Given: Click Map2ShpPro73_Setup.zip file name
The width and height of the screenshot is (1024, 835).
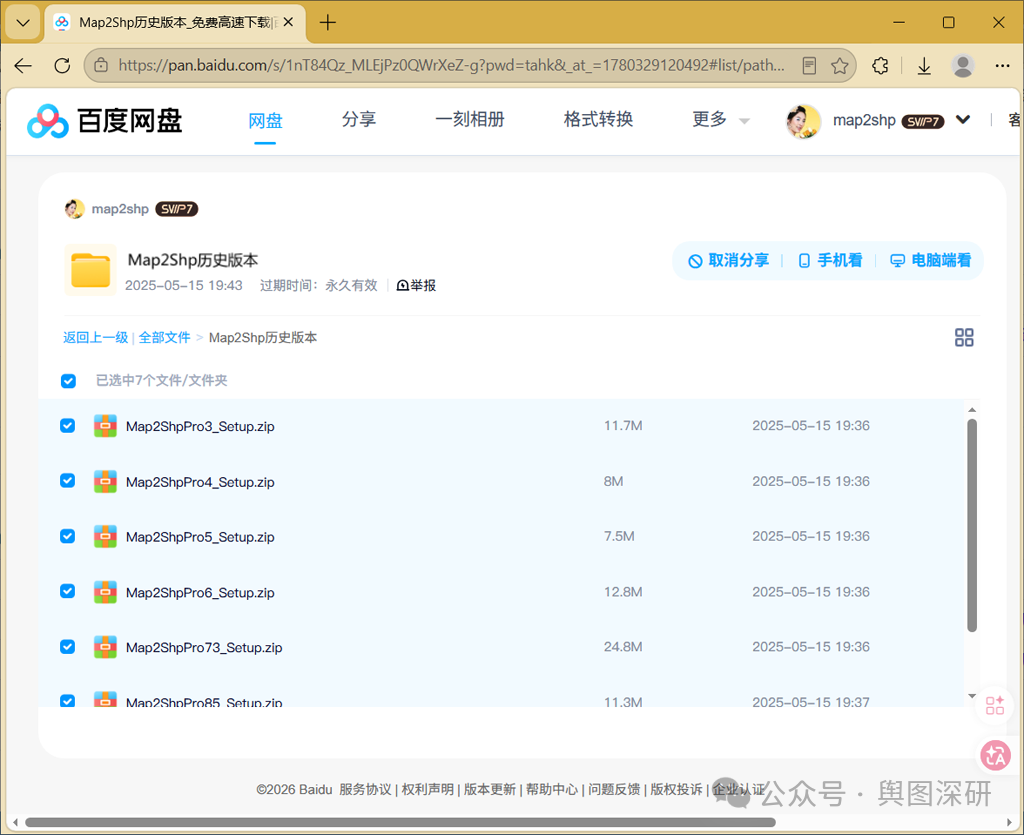Looking at the screenshot, I should 204,648.
